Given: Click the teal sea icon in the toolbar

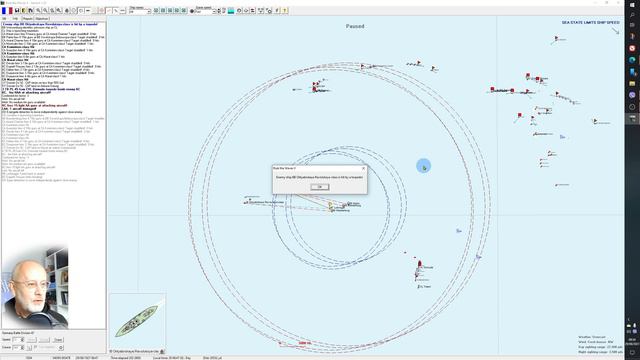Looking at the screenshot, I should click(231, 11).
